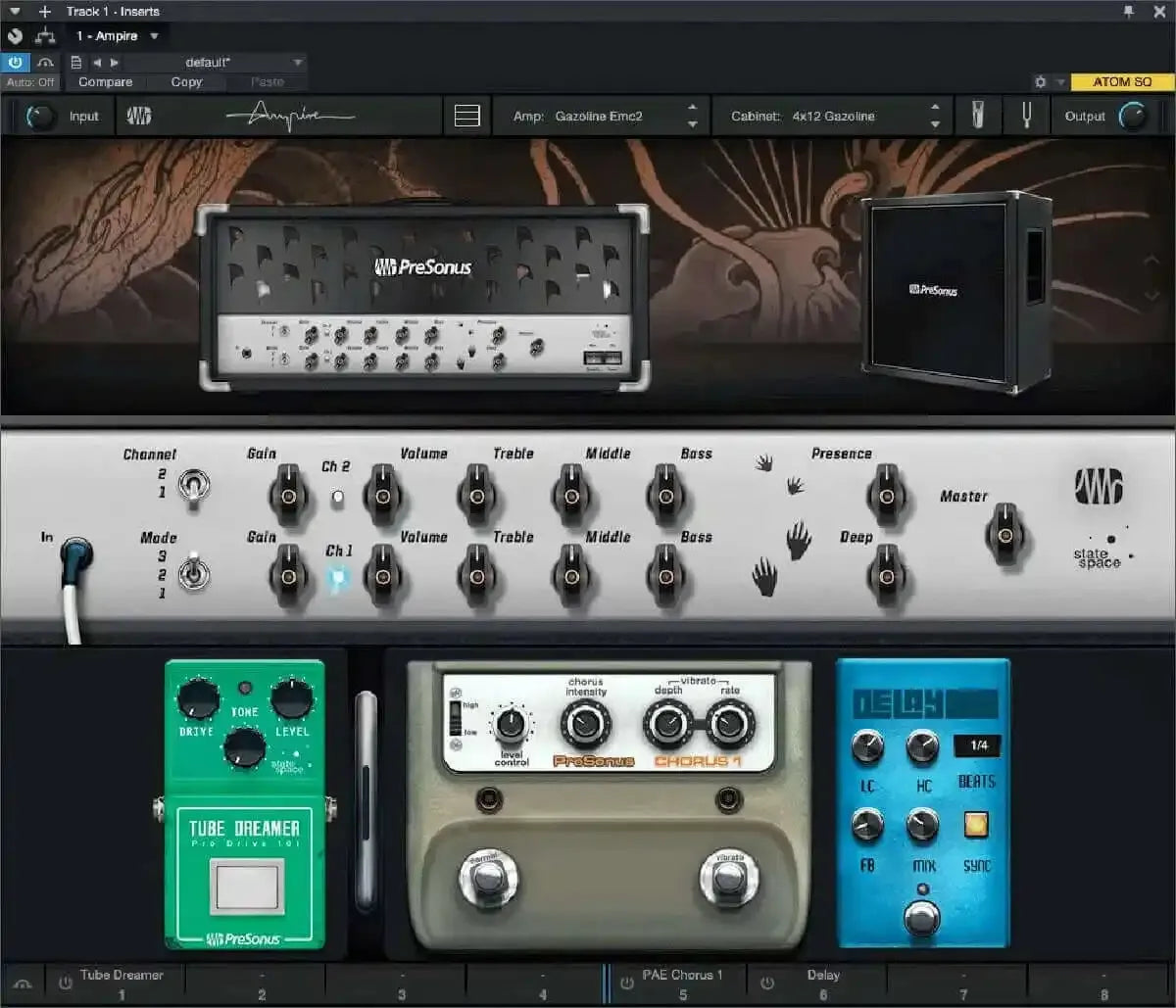Toggle the plugin power bypass button

click(x=15, y=63)
